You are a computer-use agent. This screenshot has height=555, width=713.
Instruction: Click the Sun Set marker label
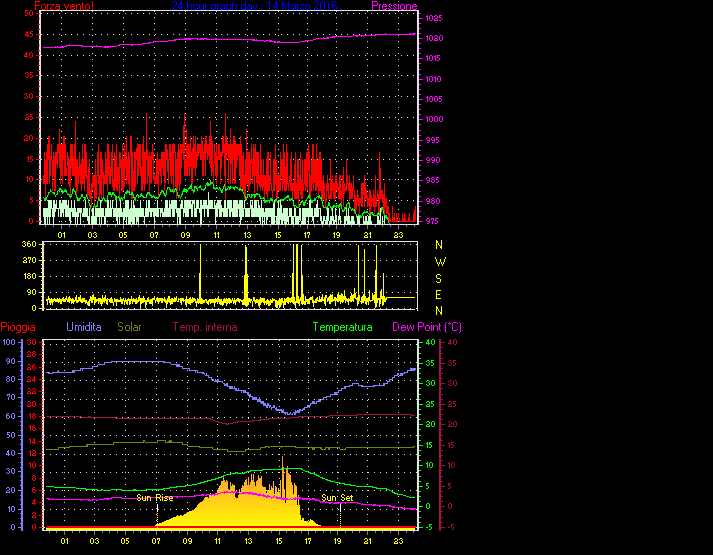[337, 497]
